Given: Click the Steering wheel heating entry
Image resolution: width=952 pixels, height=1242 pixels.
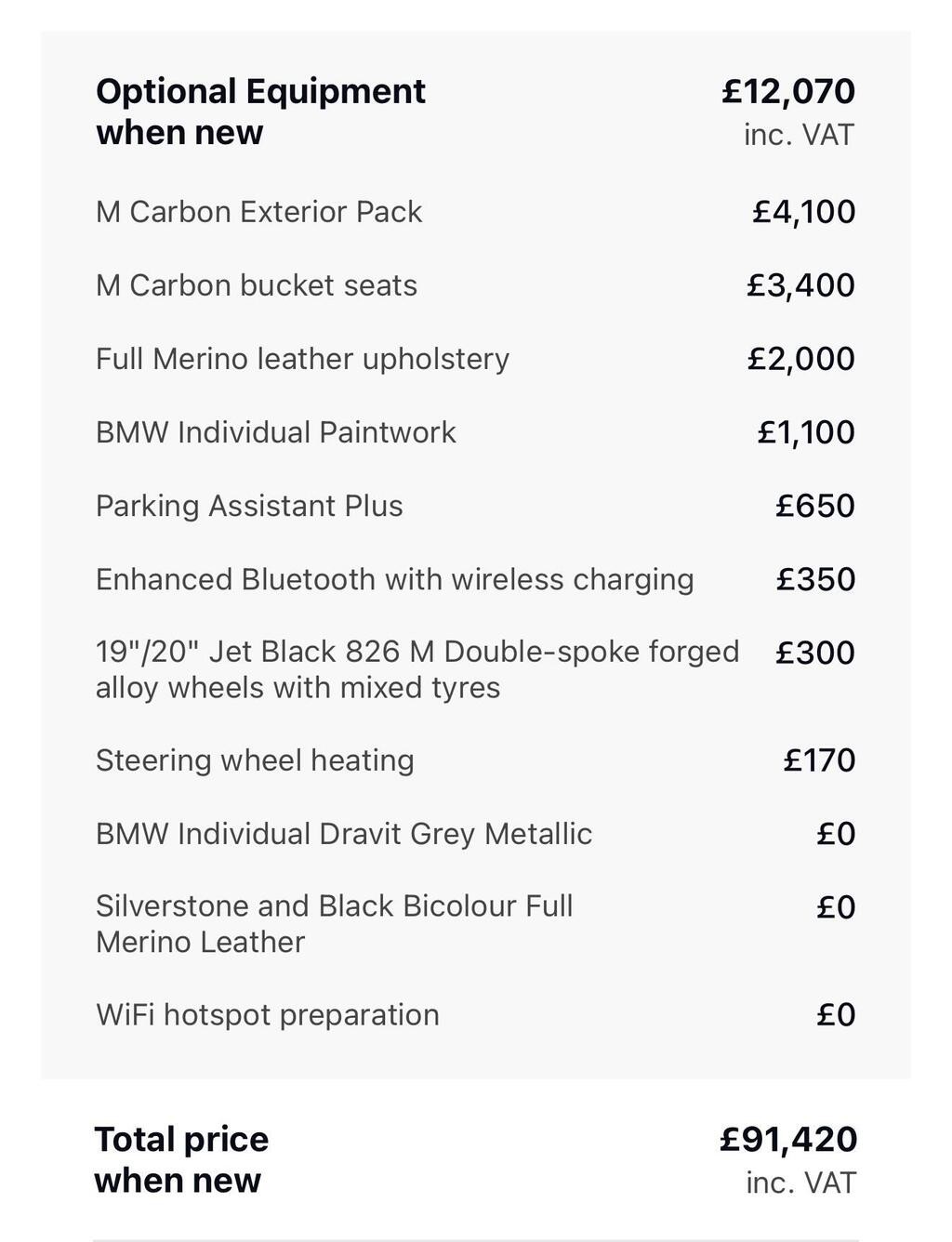Looking at the screenshot, I should [255, 760].
